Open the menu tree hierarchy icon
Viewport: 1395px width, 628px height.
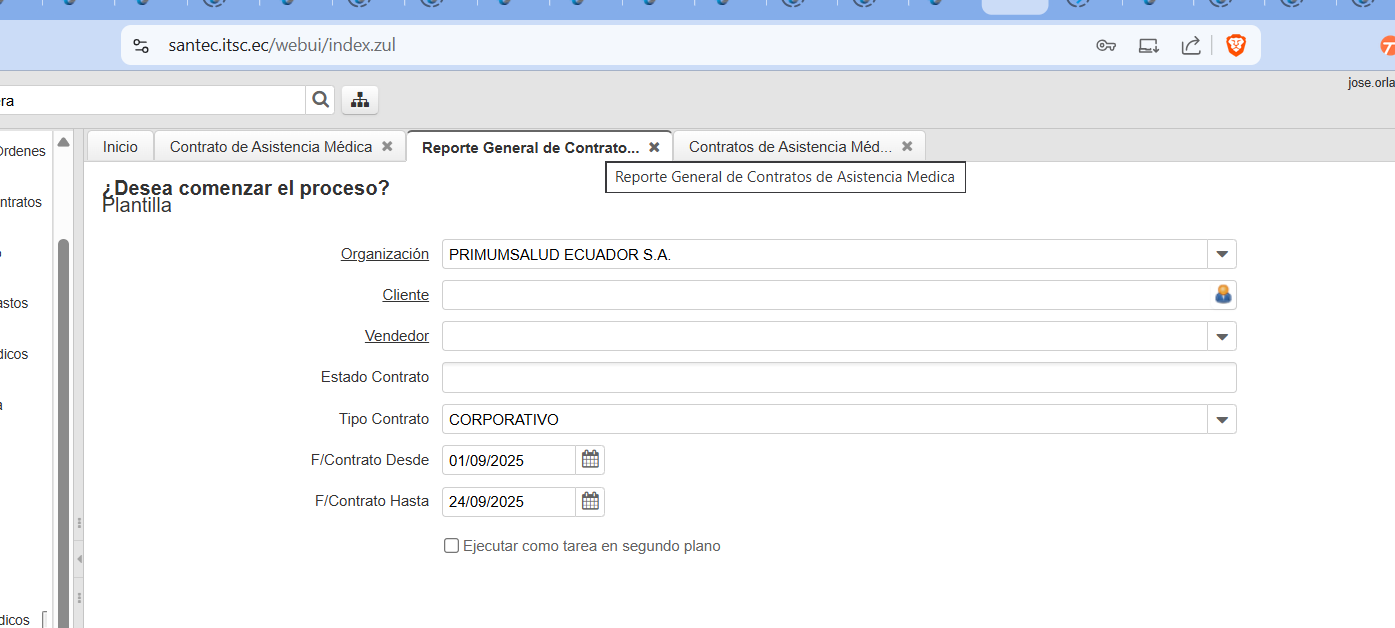point(360,100)
